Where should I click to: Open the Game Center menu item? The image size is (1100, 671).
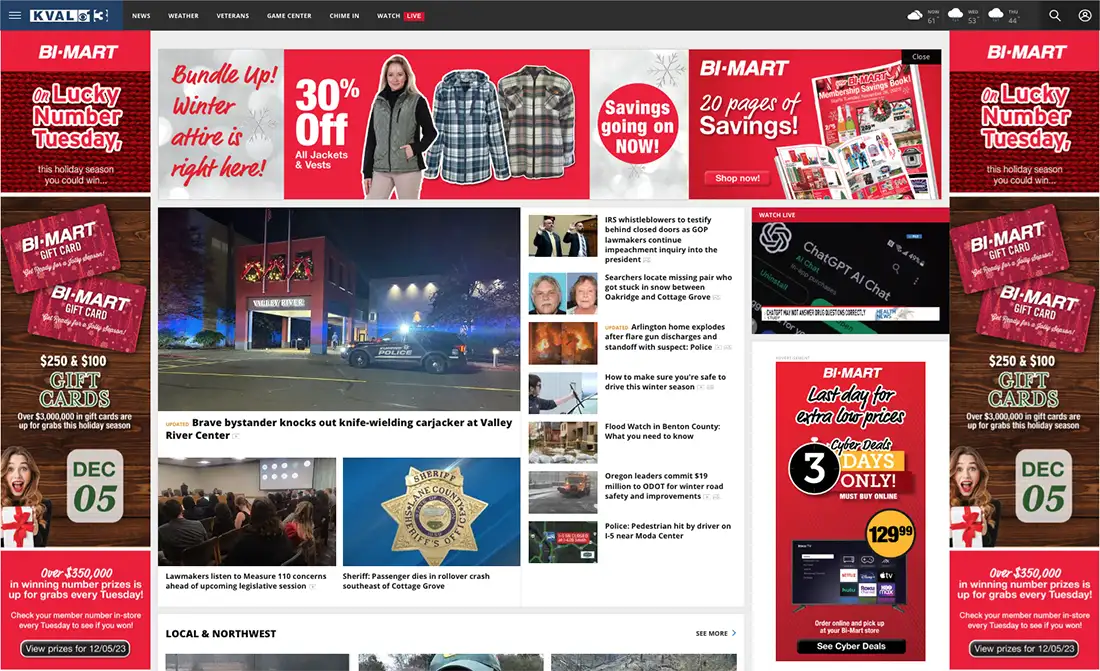pos(289,15)
